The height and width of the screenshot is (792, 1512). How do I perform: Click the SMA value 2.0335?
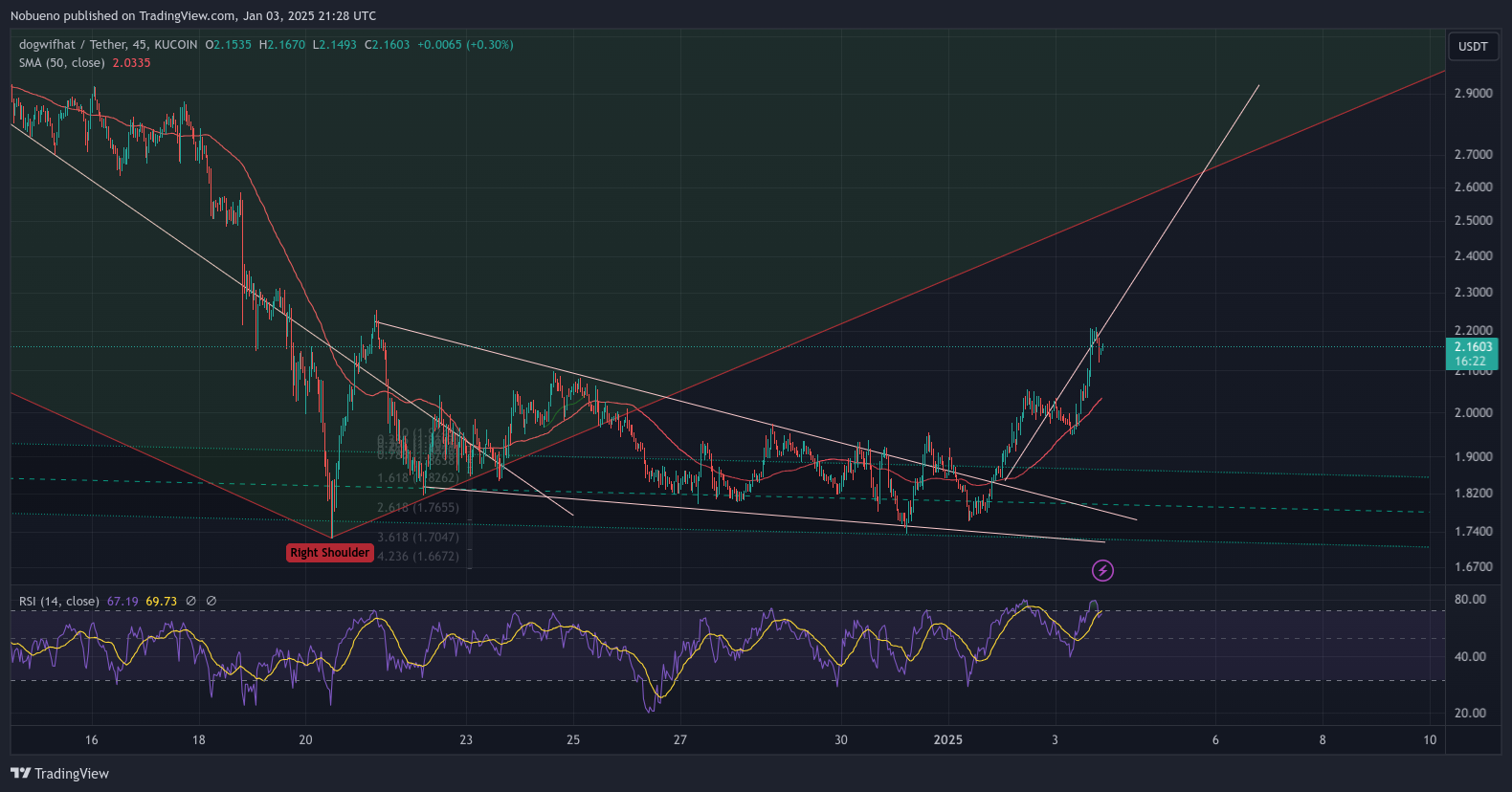[131, 62]
